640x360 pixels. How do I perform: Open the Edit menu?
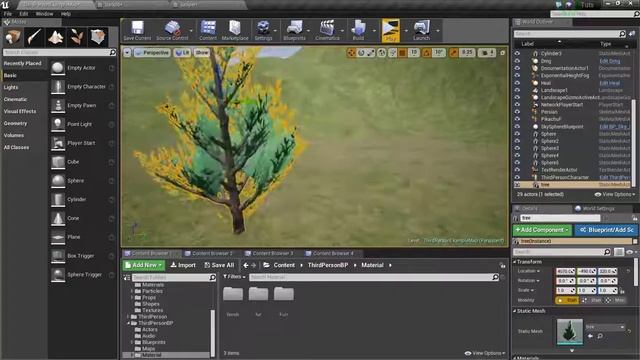[24, 14]
